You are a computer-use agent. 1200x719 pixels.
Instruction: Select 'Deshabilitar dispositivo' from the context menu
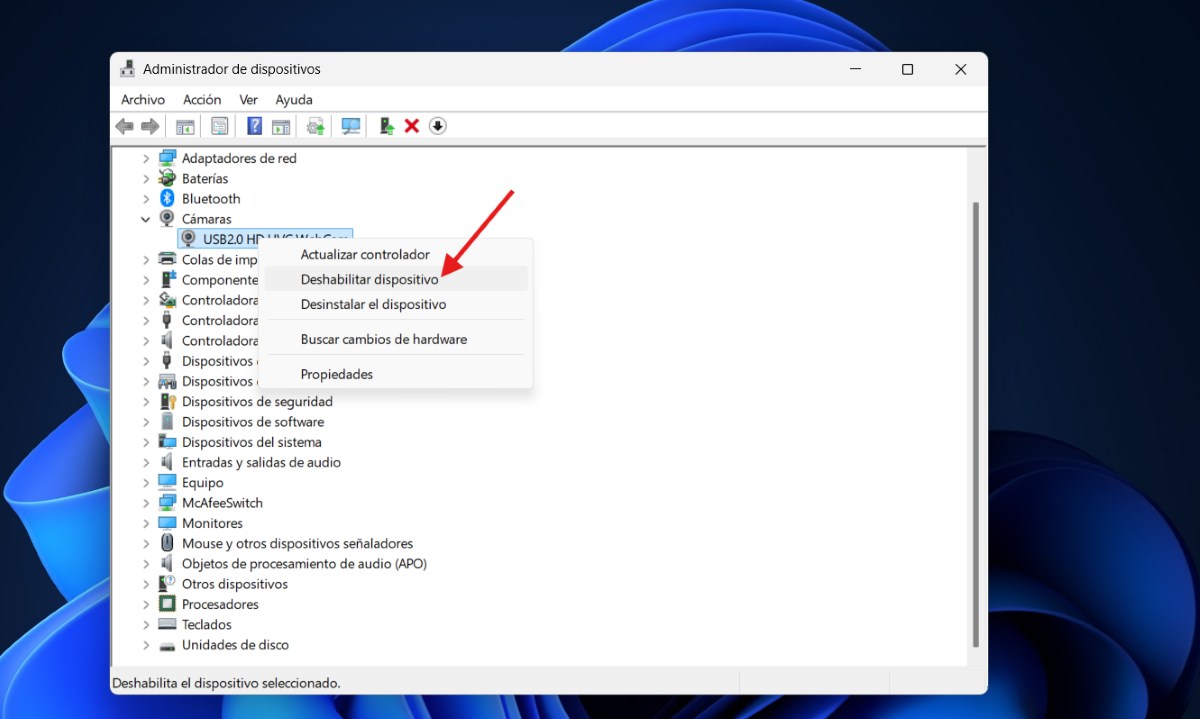click(370, 279)
